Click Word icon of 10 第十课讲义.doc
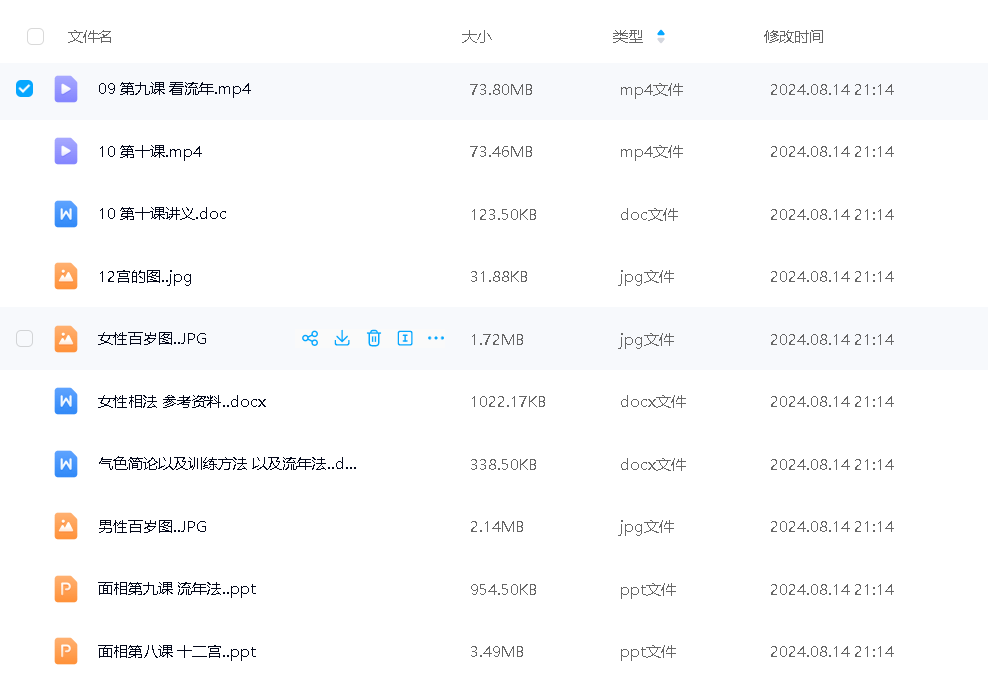The width and height of the screenshot is (988, 678). (66, 214)
